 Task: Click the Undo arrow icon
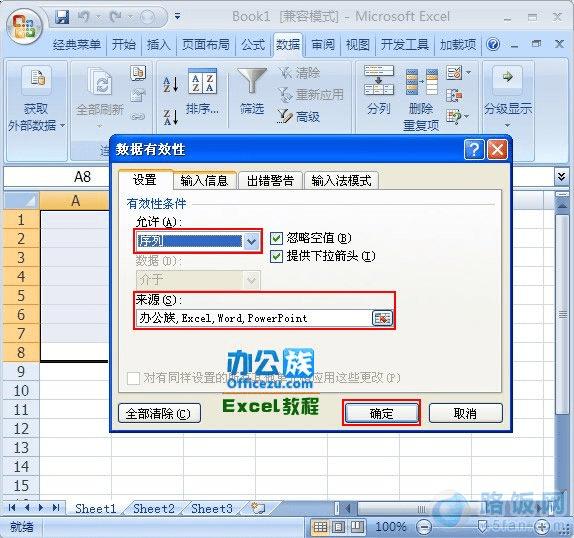(83, 17)
